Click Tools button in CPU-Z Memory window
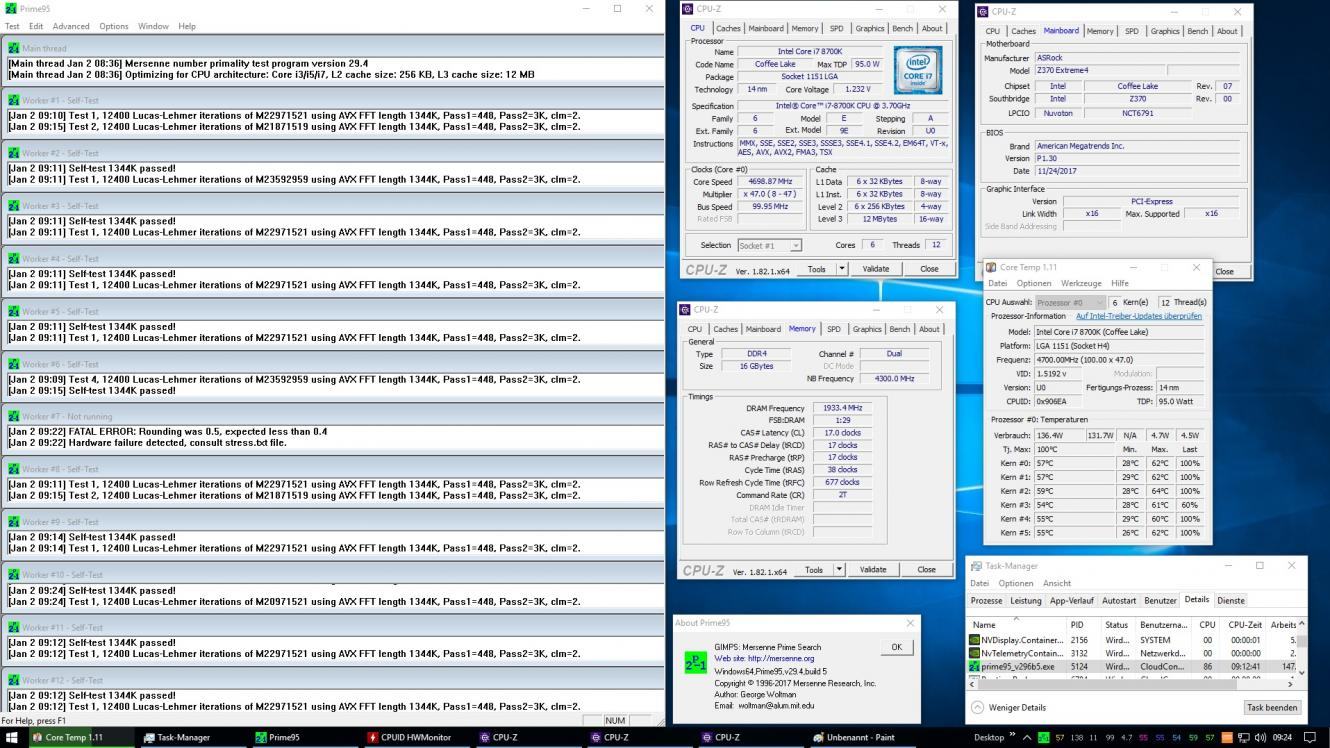This screenshot has width=1330, height=748. pyautogui.click(x=814, y=569)
